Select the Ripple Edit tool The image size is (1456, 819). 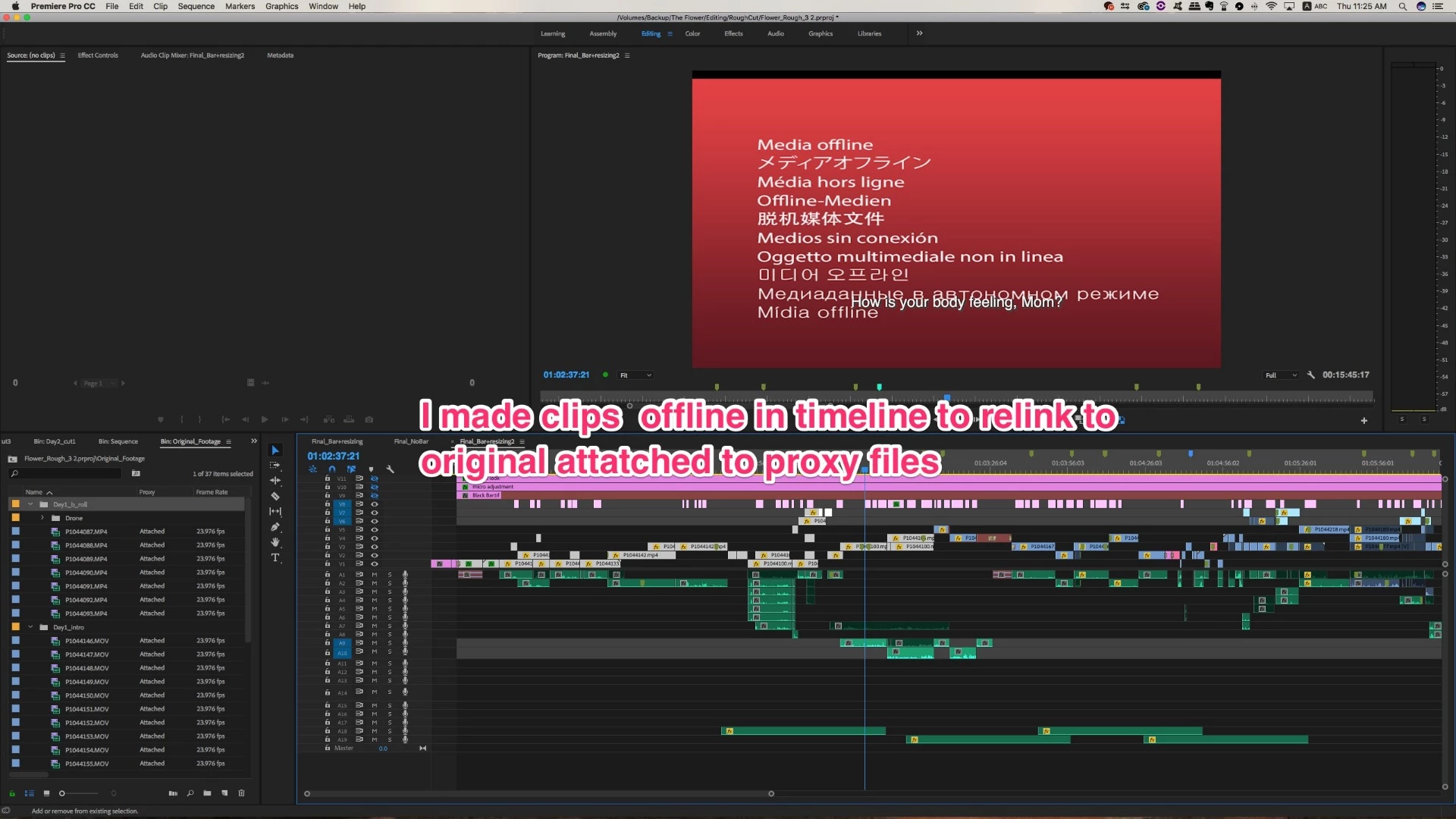(275, 481)
